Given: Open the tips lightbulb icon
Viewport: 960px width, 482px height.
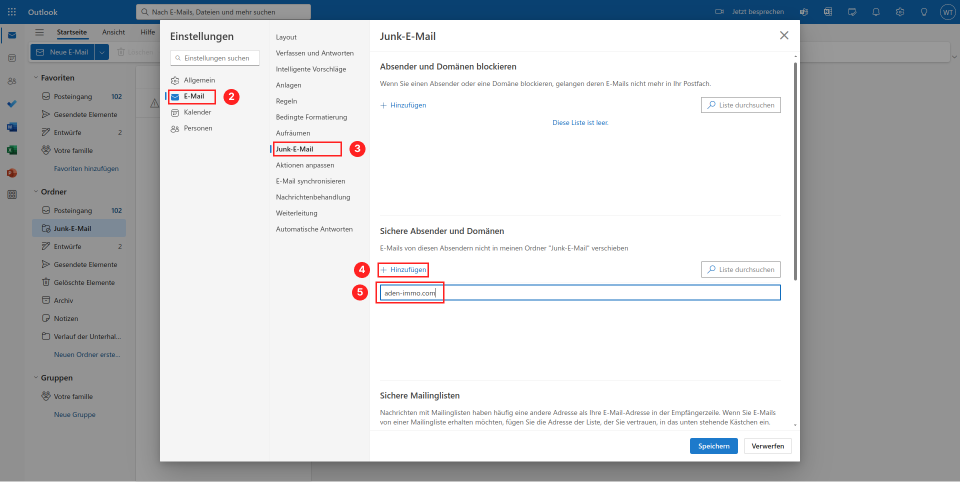Looking at the screenshot, I should coord(924,12).
